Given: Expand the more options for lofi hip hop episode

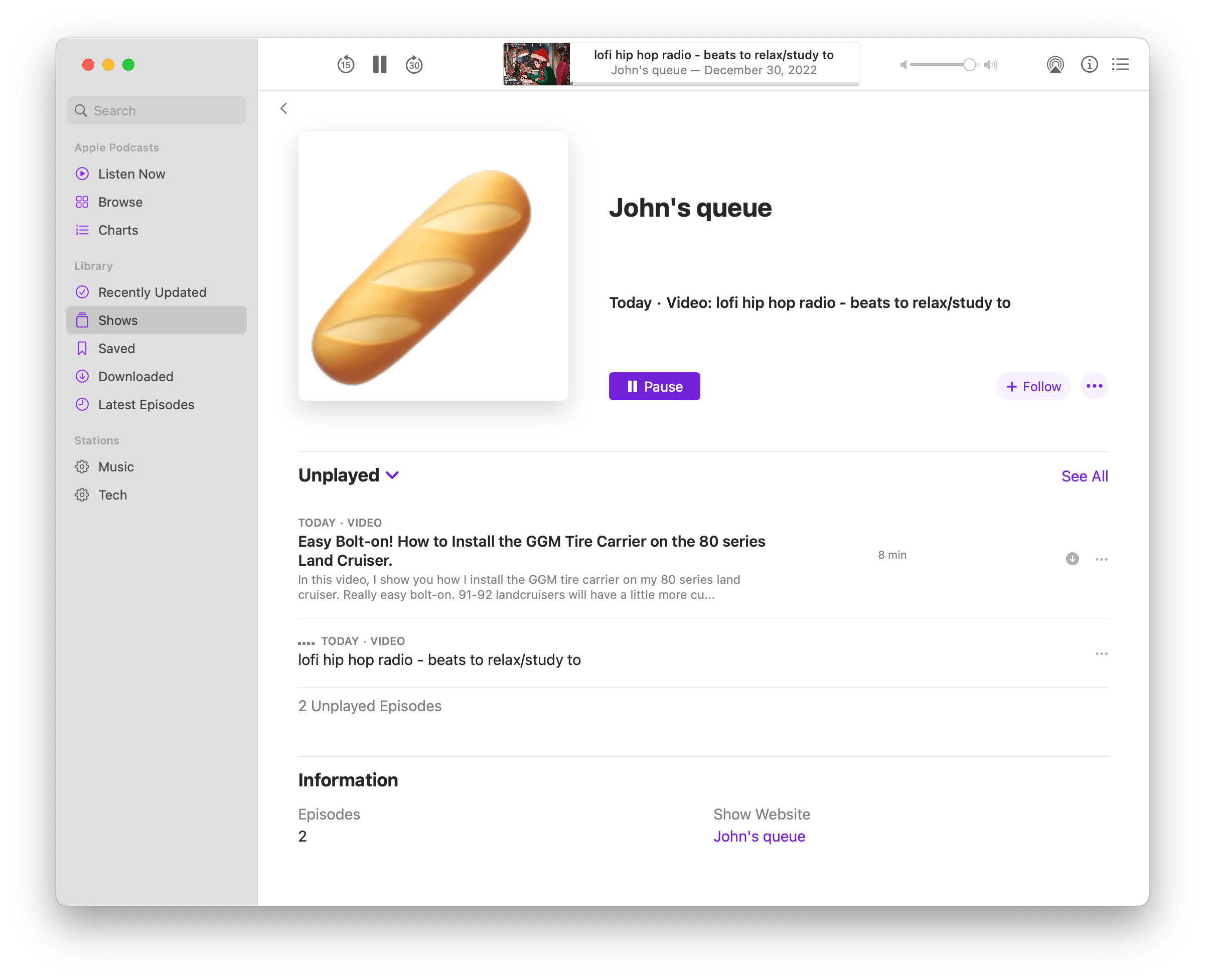Looking at the screenshot, I should [1100, 652].
